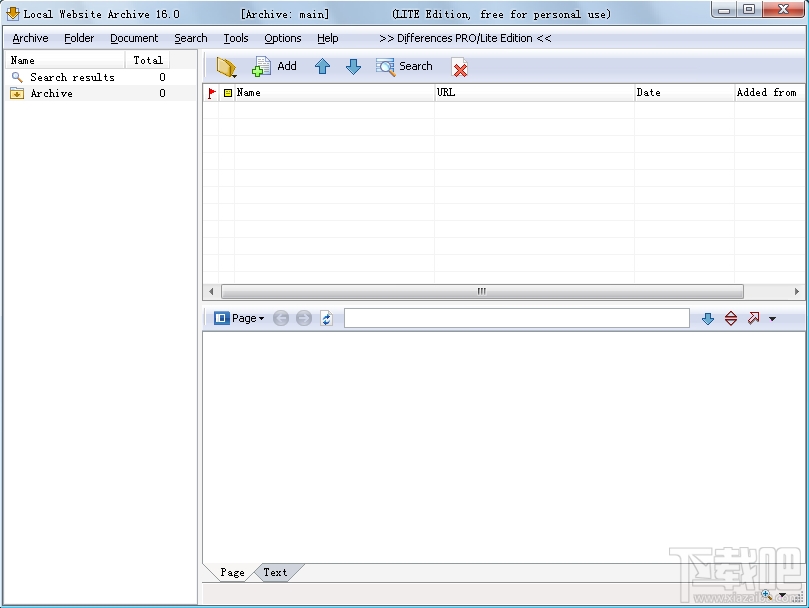The width and height of the screenshot is (809, 608).
Task: Switch to the Page tab
Action: coord(232,572)
